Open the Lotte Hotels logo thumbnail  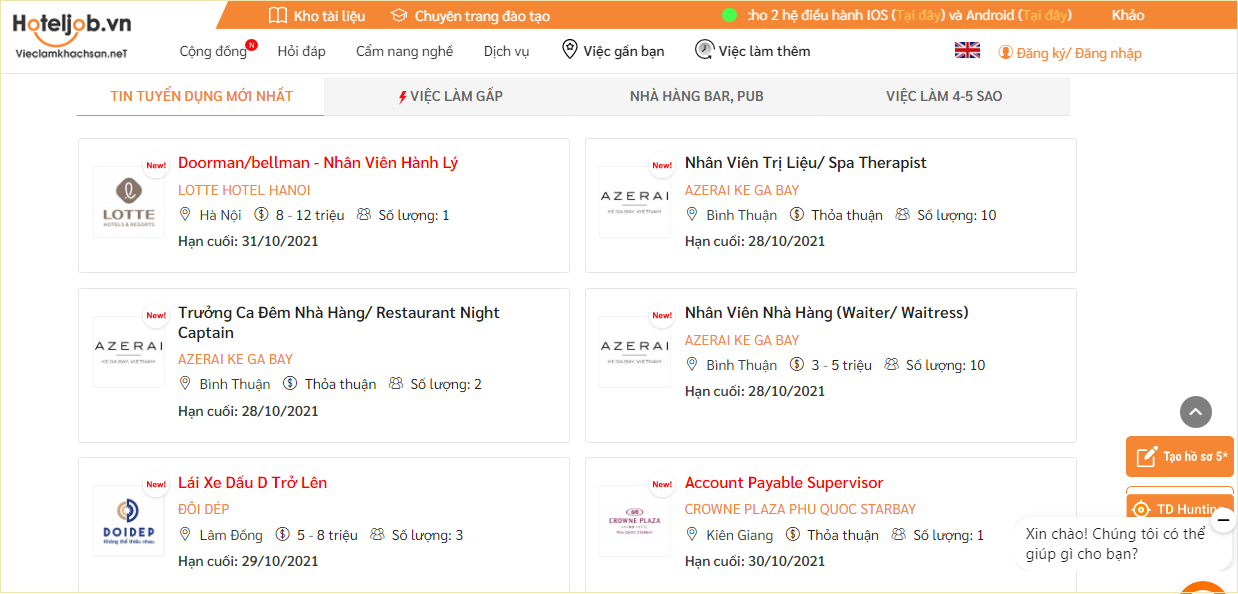(x=129, y=202)
